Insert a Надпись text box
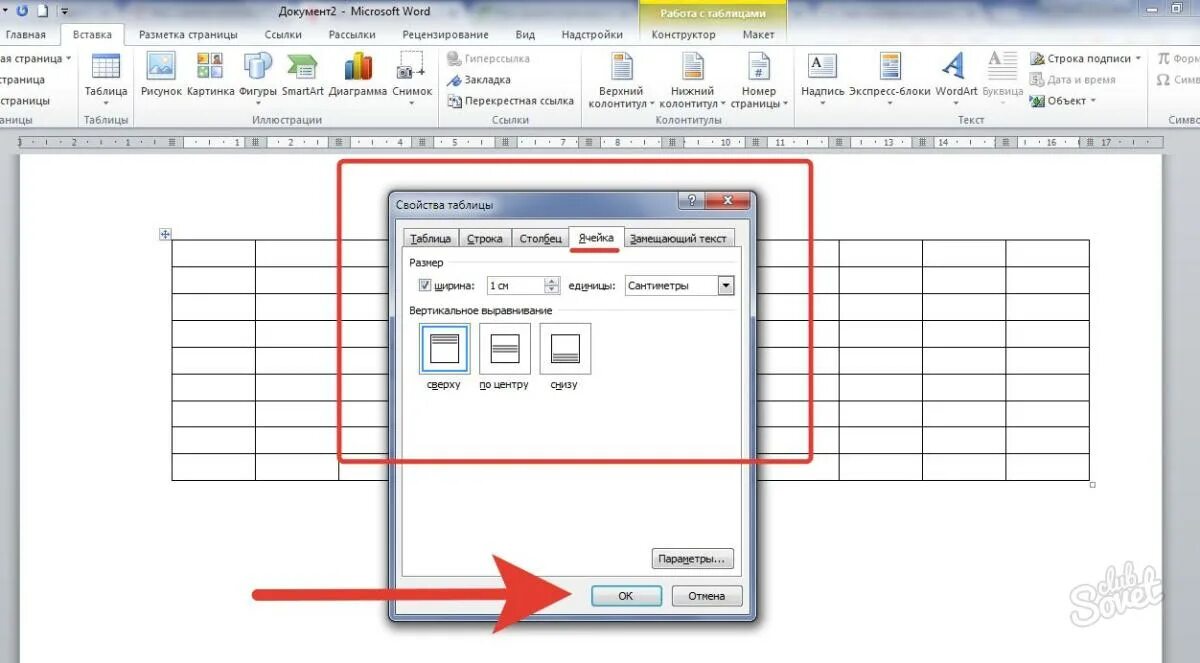The image size is (1200, 663). (x=822, y=80)
